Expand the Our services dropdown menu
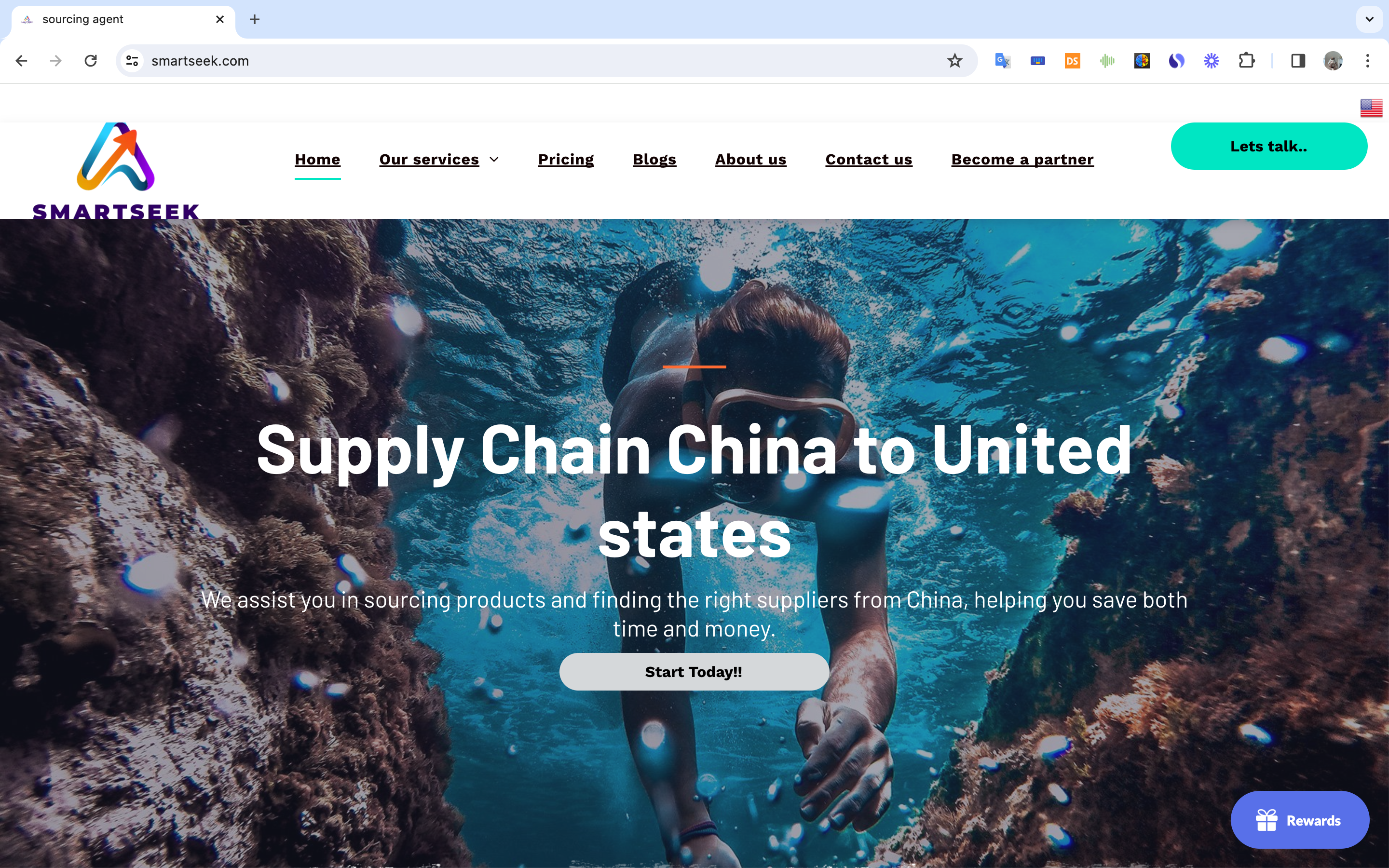The width and height of the screenshot is (1389, 868). (439, 160)
